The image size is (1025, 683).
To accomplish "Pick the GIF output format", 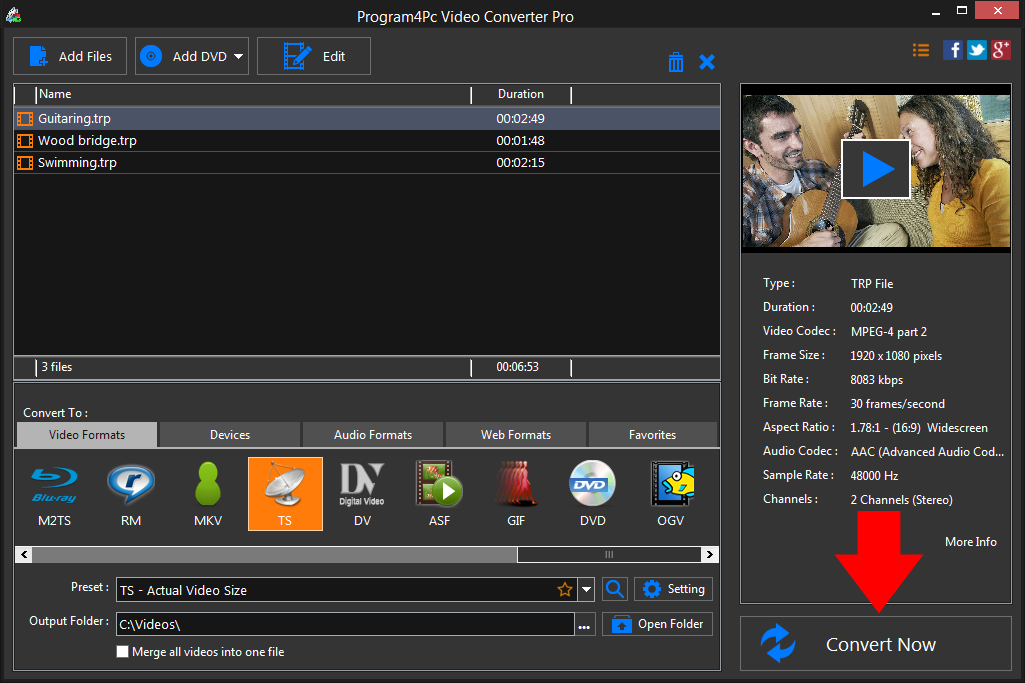I will pos(516,493).
